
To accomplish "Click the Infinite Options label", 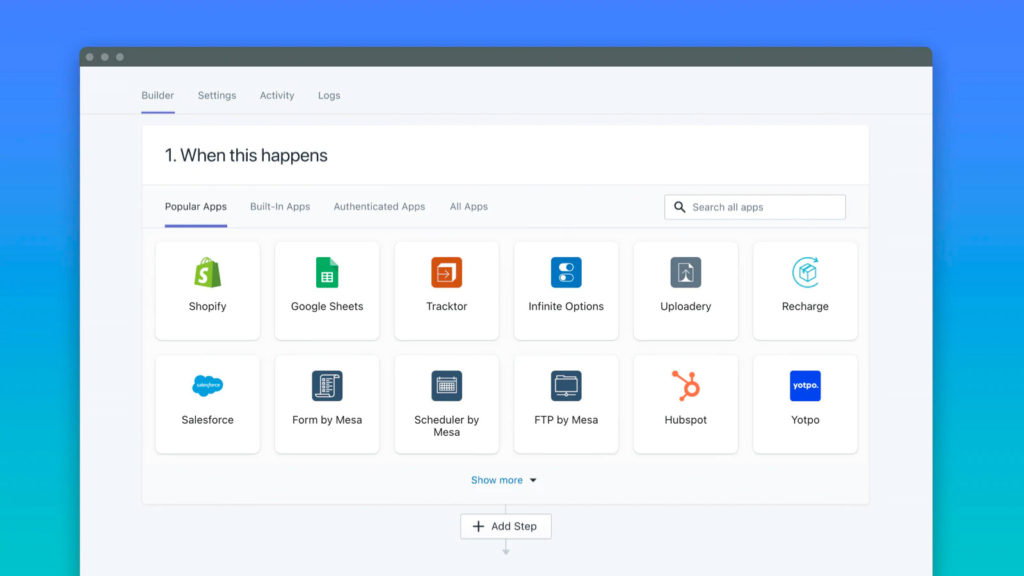I will click(x=566, y=306).
